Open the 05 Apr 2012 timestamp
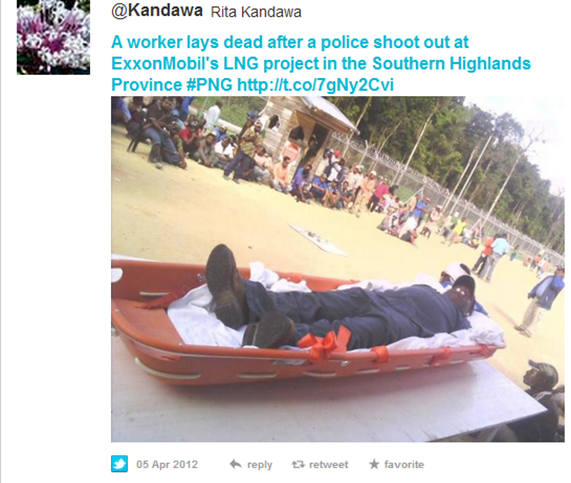This screenshot has height=483, width=571. tap(167, 464)
